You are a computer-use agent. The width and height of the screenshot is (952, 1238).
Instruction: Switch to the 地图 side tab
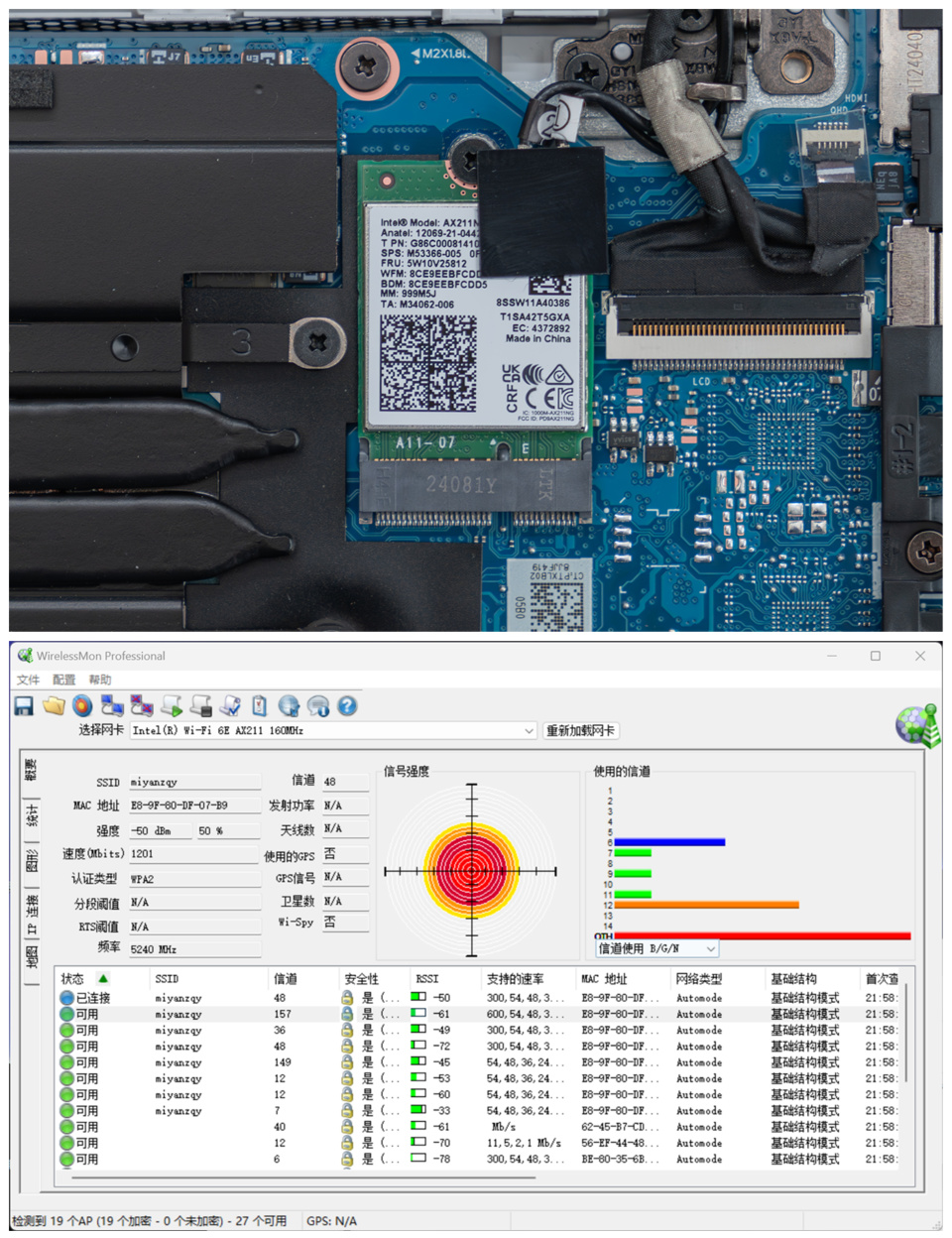(x=31, y=958)
